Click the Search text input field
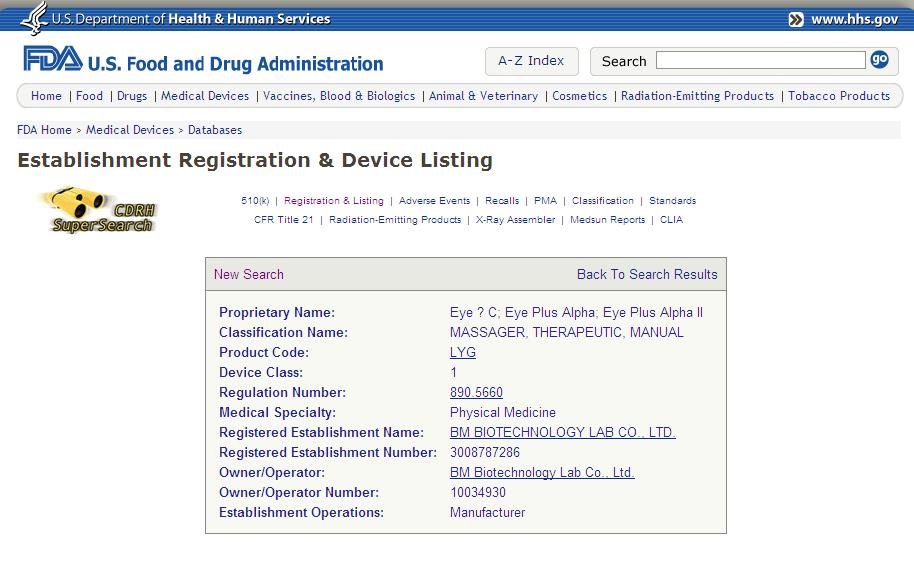 tap(760, 60)
